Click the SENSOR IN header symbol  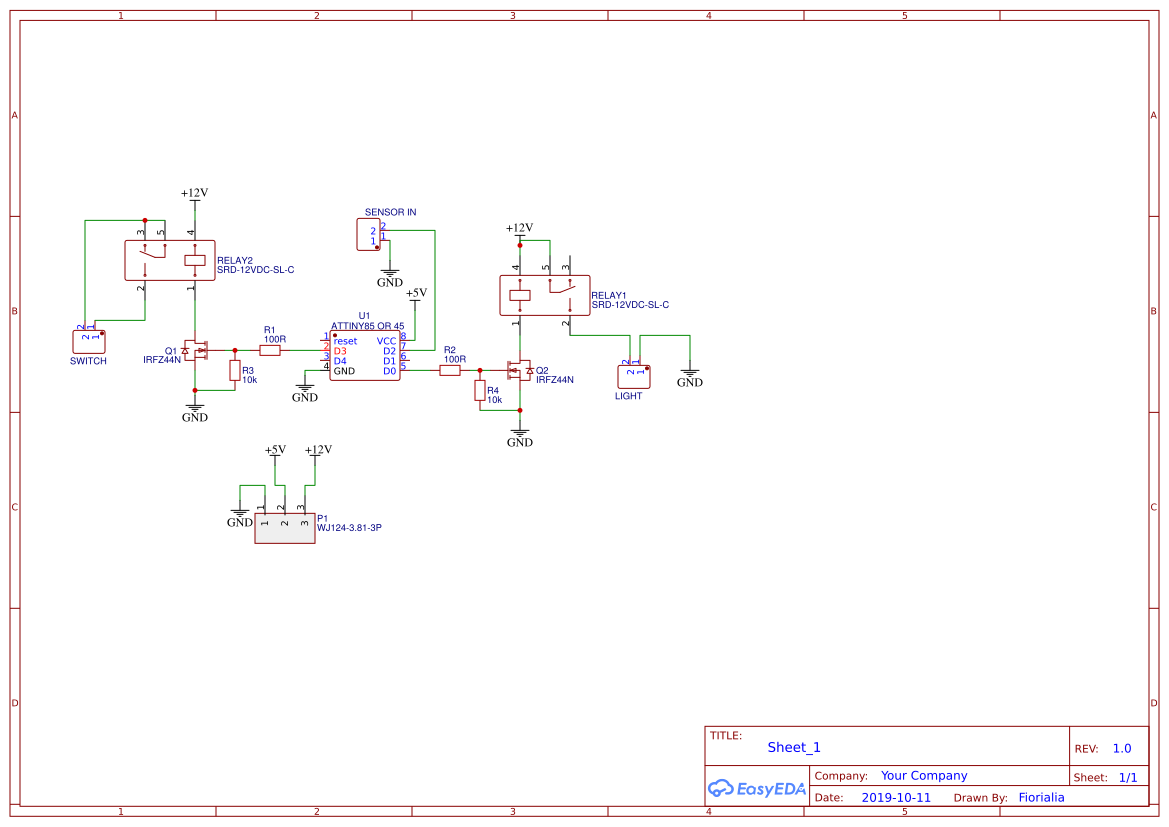coord(366,234)
